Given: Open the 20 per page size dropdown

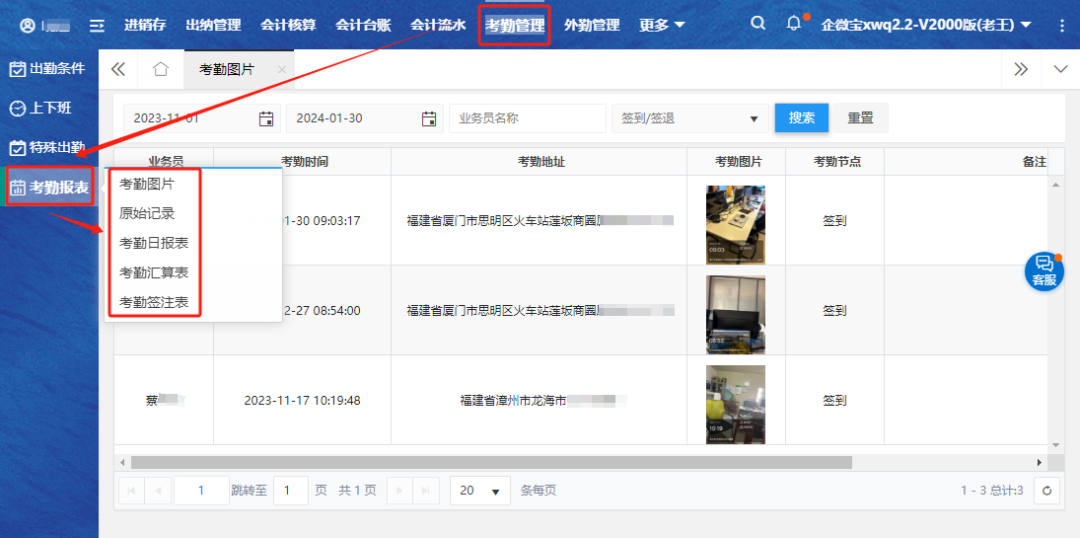Looking at the screenshot, I should [x=480, y=490].
